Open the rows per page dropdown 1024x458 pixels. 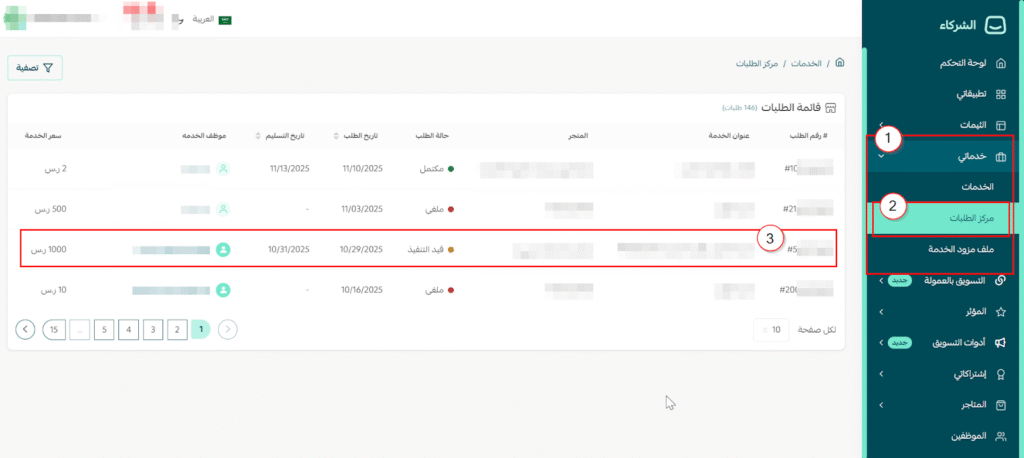(771, 329)
